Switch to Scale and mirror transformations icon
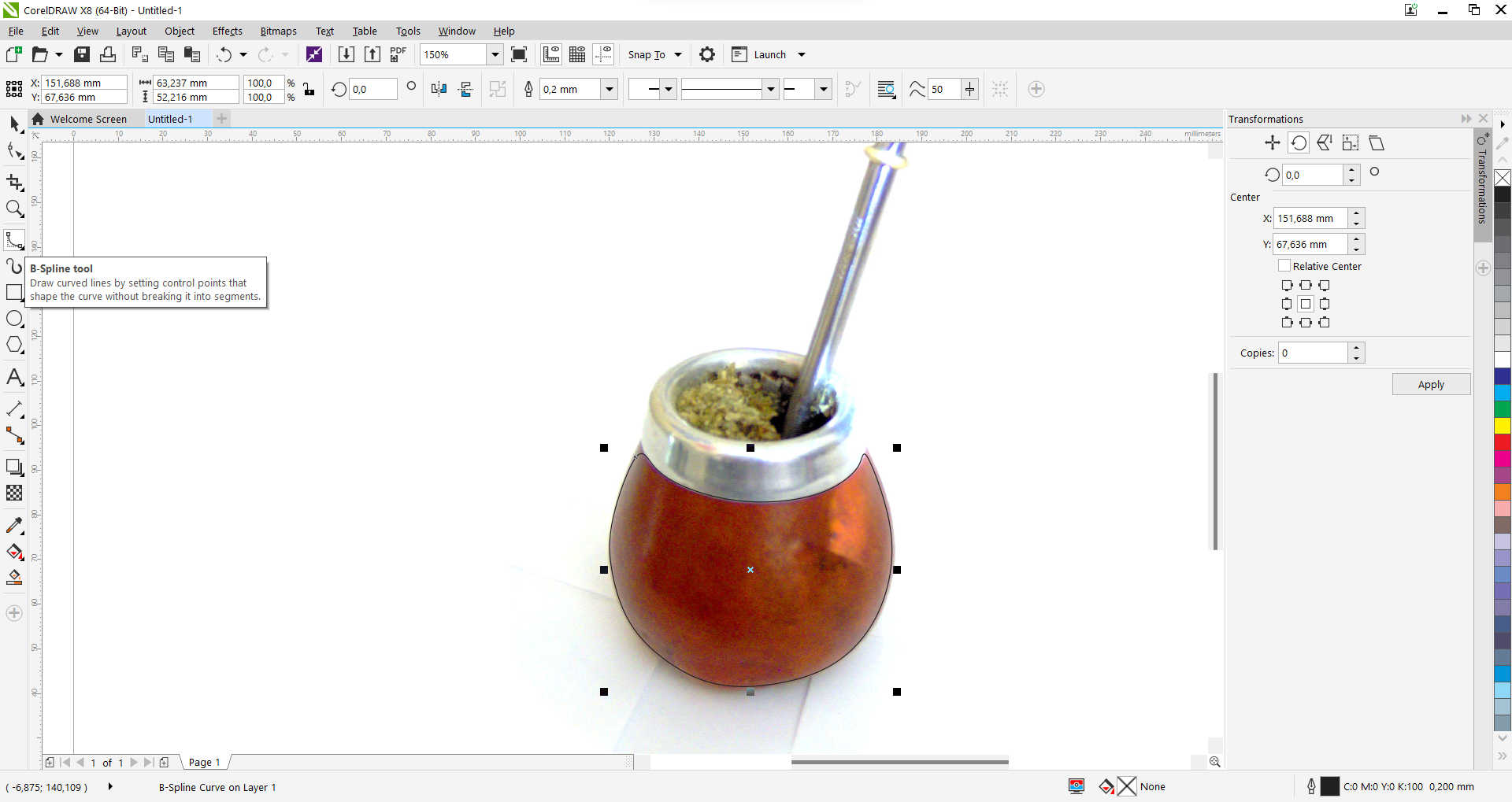The height and width of the screenshot is (802, 1512). (1325, 142)
